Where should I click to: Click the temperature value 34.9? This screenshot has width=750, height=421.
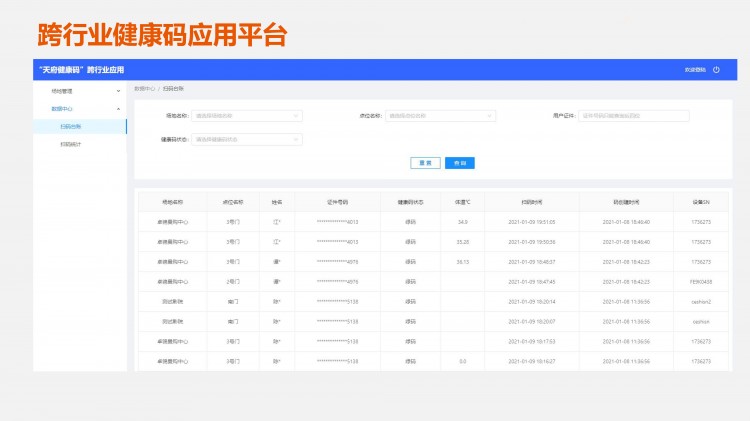463,222
